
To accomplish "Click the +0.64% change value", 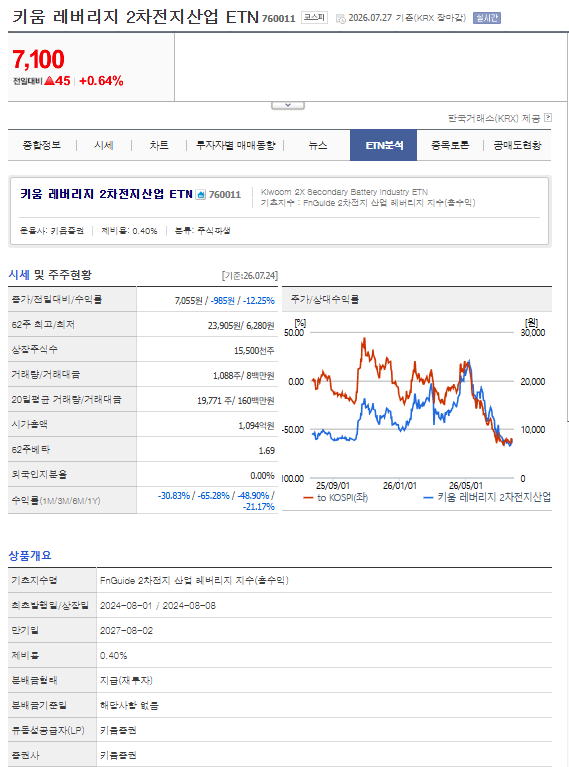I will (x=101, y=81).
